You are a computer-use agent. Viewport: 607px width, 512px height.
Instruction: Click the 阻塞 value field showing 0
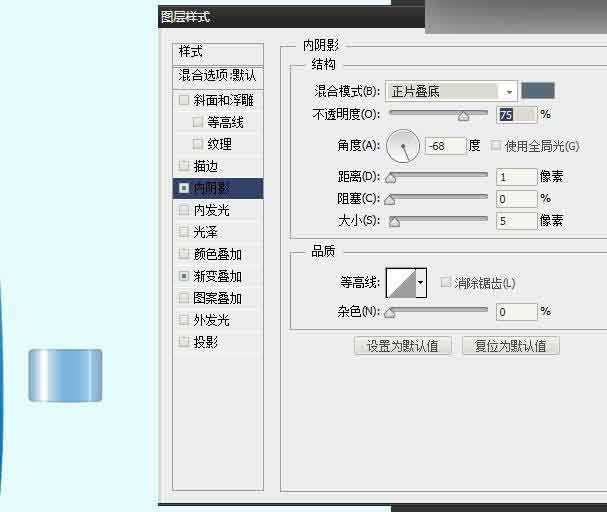click(x=516, y=199)
